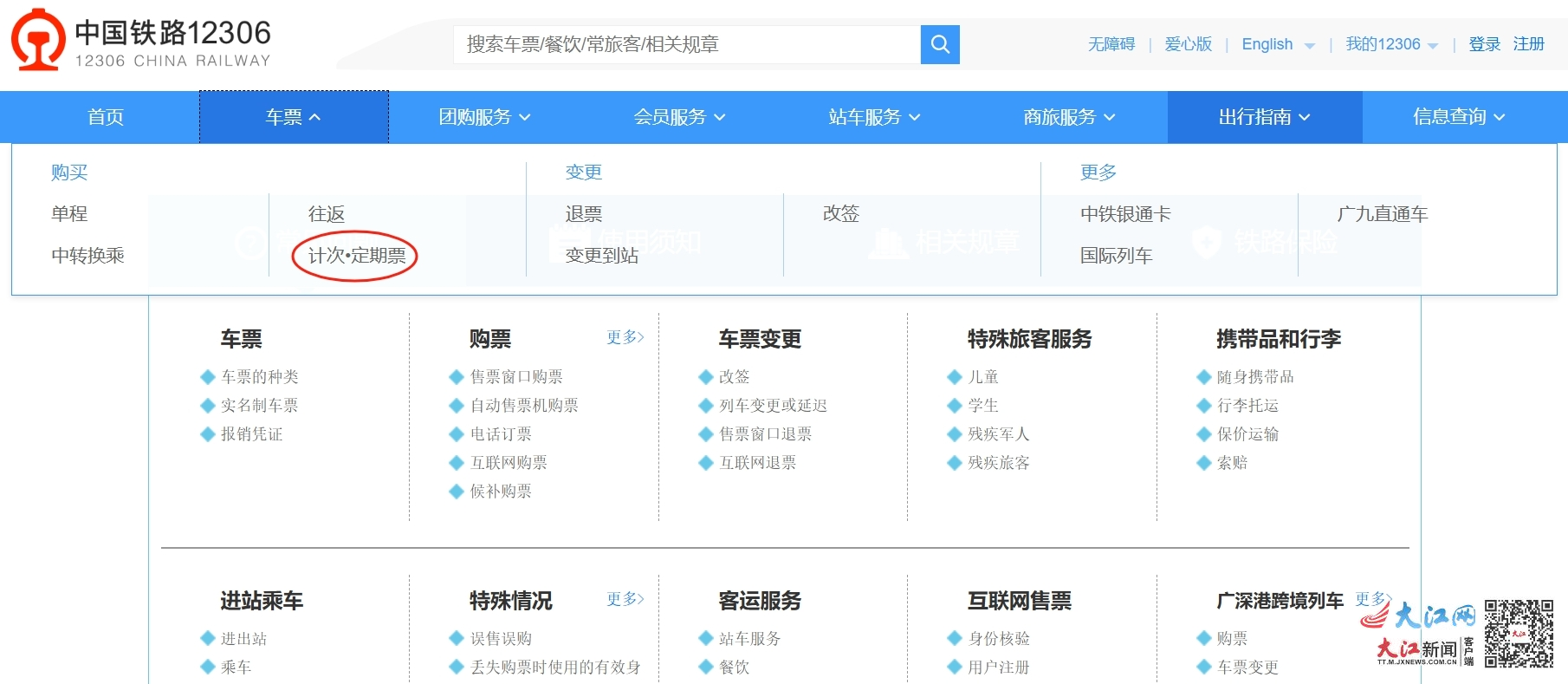This screenshot has height=684, width=1568.
Task: Open 儿童 link
Action: point(983,376)
